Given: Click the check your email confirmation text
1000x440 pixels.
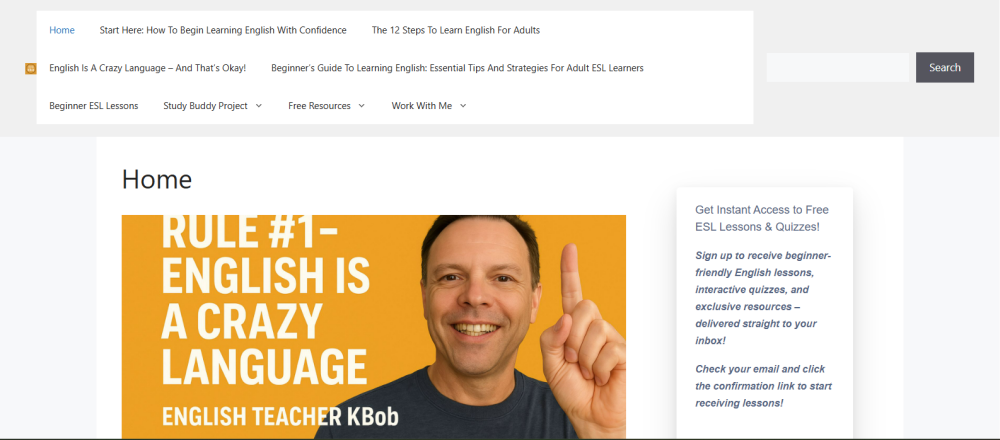Looking at the screenshot, I should click(x=763, y=386).
